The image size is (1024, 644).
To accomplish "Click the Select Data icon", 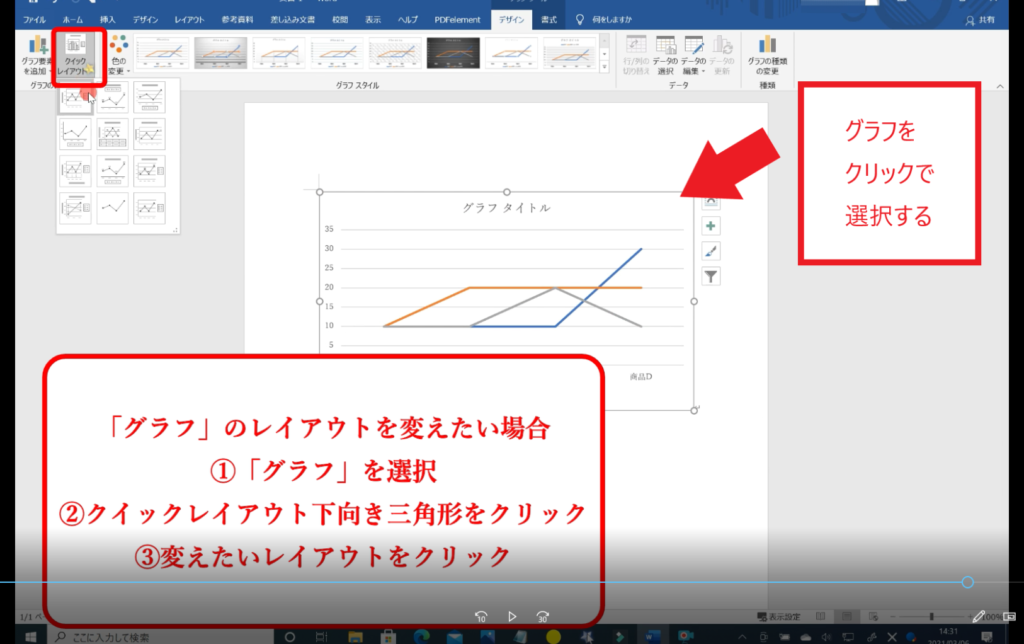I will tap(666, 55).
